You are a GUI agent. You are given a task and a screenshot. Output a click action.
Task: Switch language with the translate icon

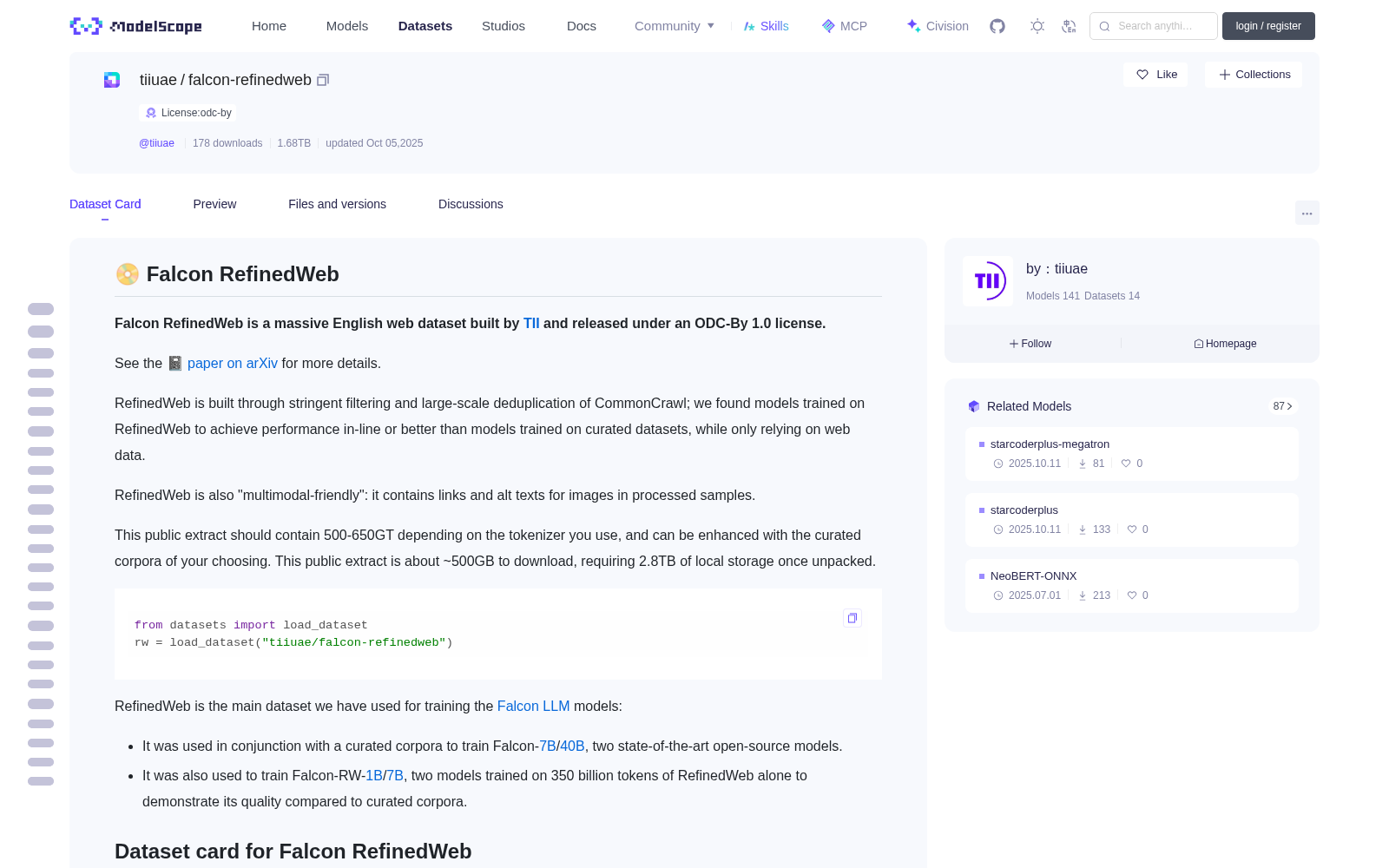1069,26
